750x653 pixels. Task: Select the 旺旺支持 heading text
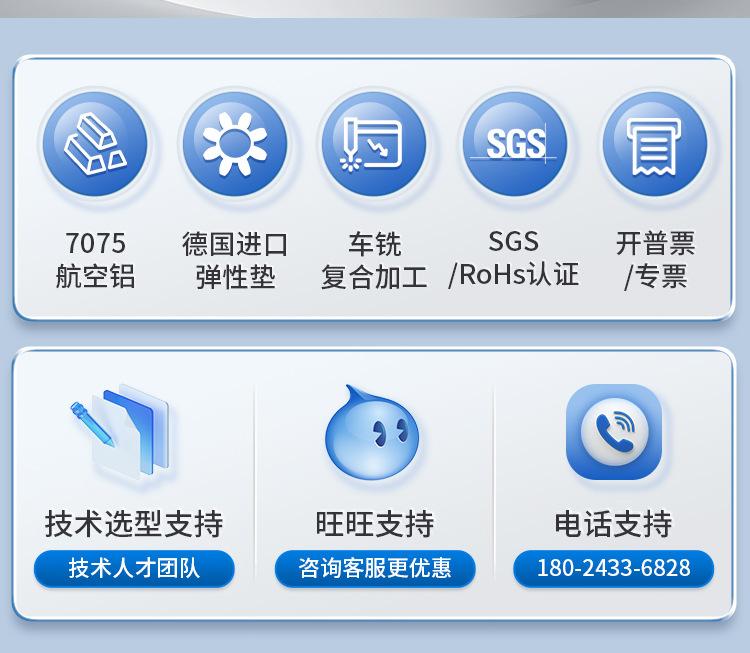375,524
